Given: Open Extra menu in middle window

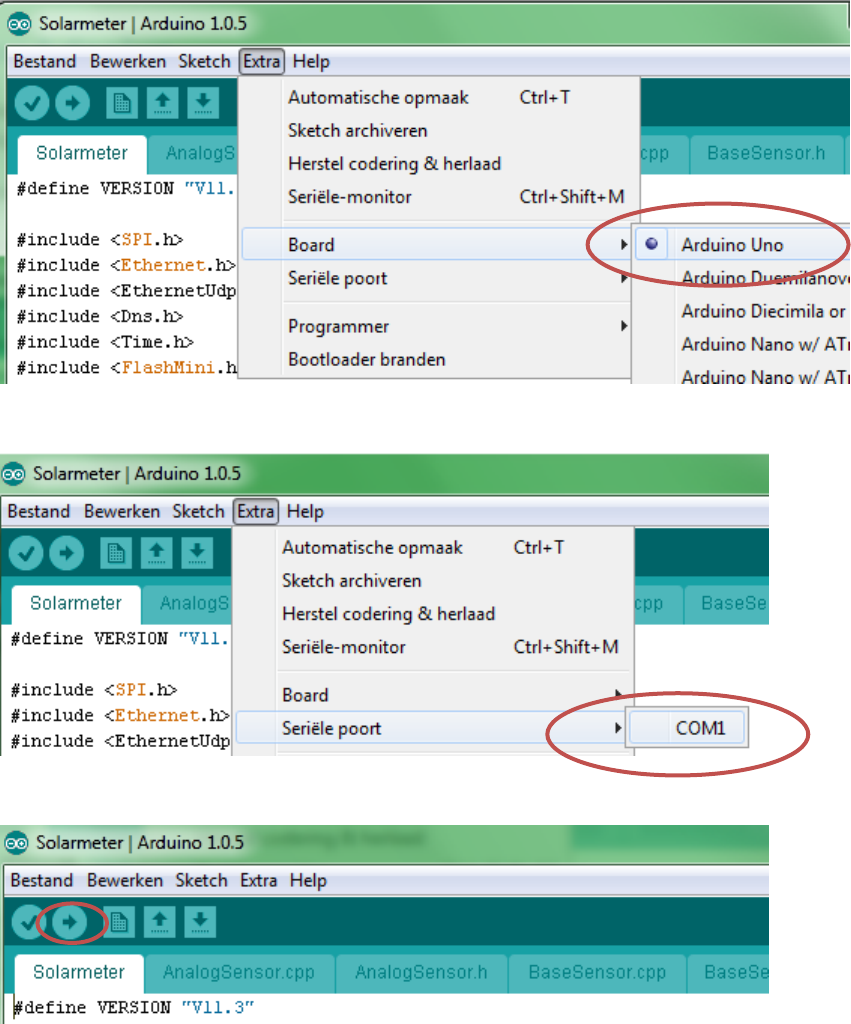Looking at the screenshot, I should (x=256, y=511).
